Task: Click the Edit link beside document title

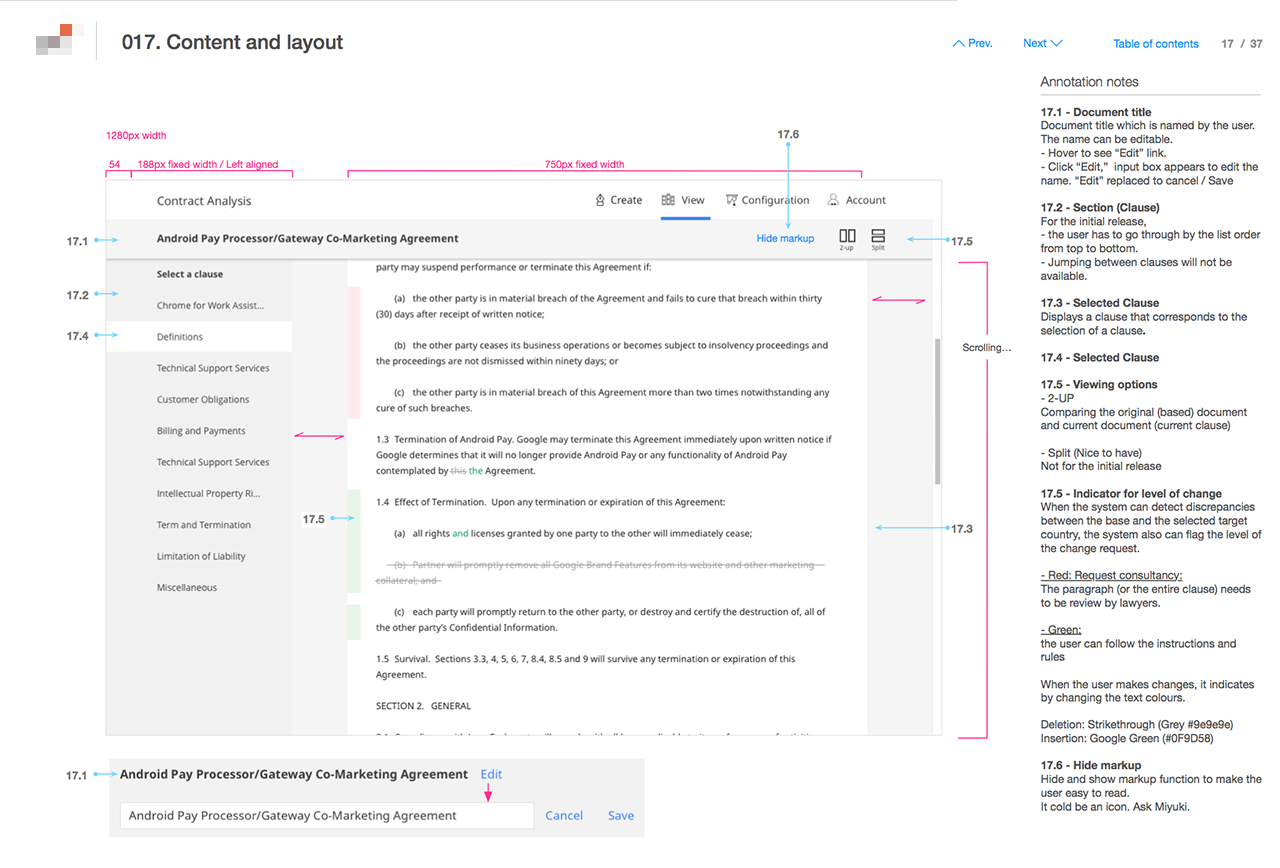Action: [491, 774]
